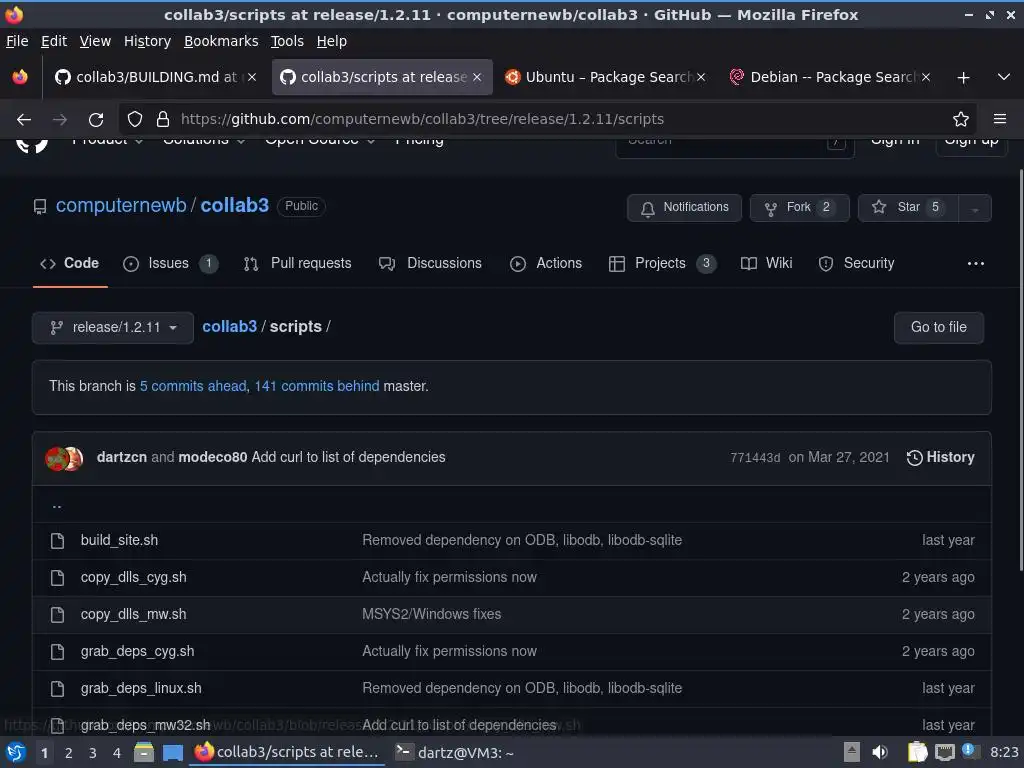This screenshot has width=1024, height=768.
Task: Show more repository tabs via the three-dot icon
Action: click(976, 263)
